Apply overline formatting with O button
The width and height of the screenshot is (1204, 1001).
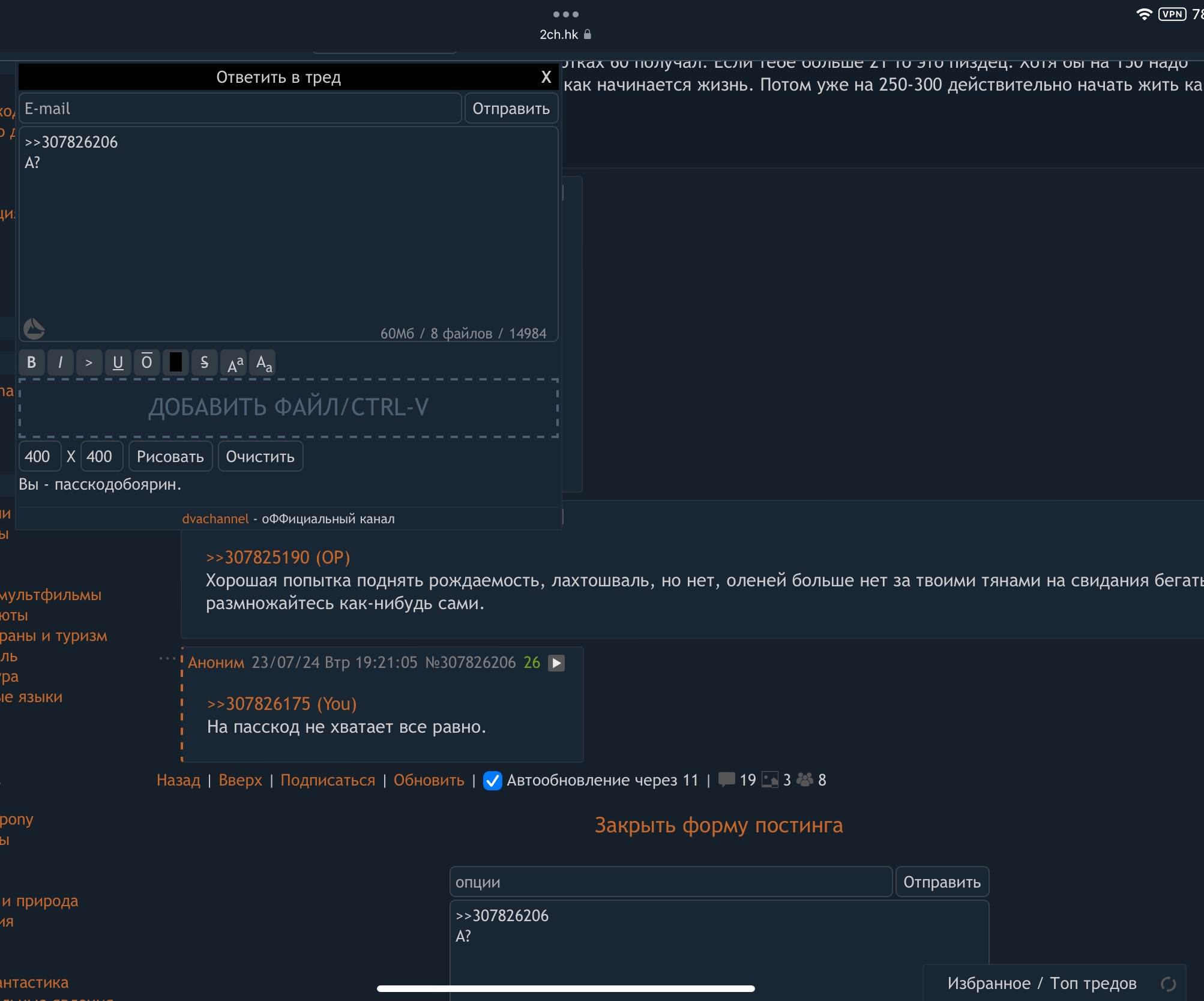pyautogui.click(x=146, y=362)
